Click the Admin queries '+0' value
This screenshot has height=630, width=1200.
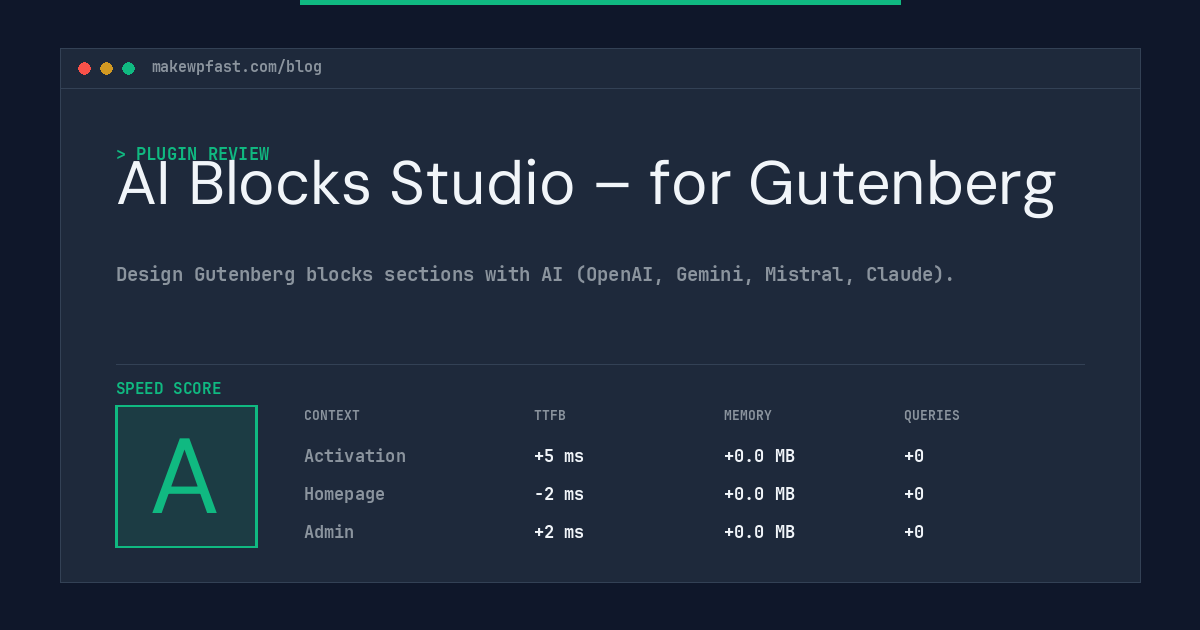click(914, 532)
